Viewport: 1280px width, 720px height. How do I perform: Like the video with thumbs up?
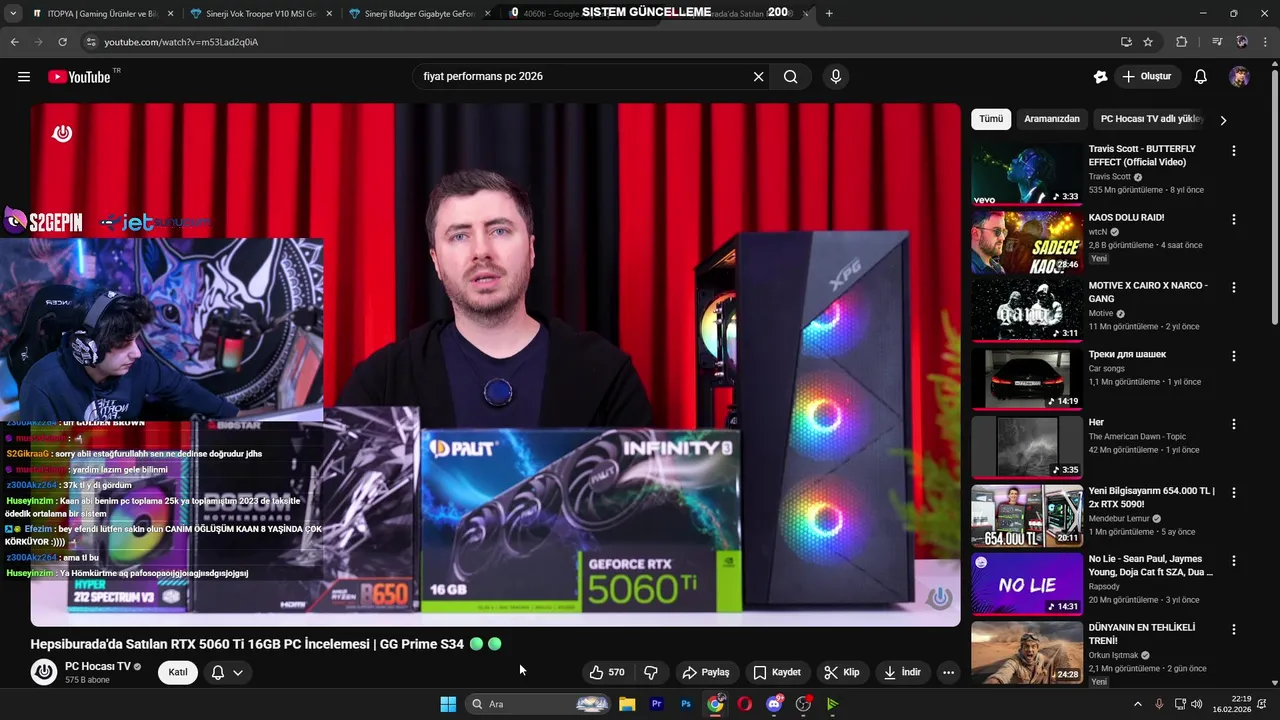coord(607,672)
